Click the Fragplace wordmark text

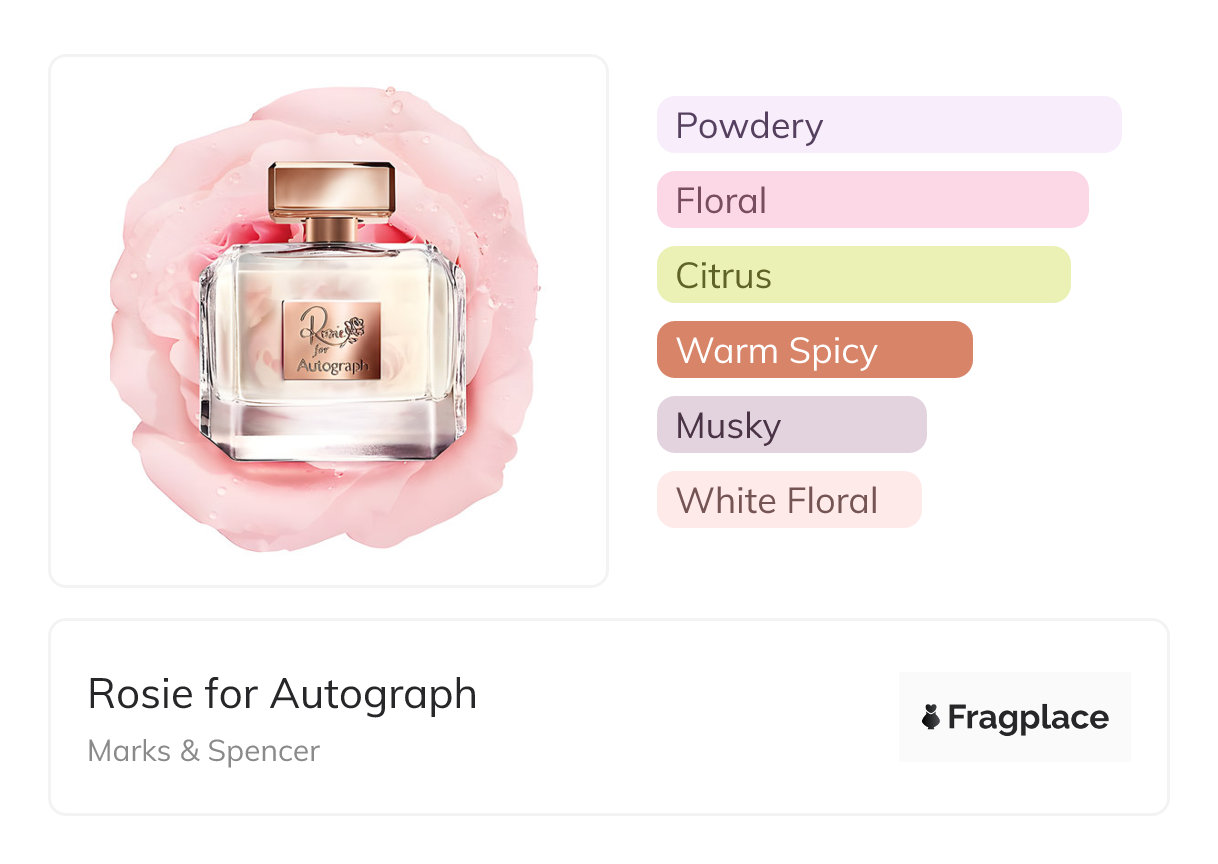pyautogui.click(x=1027, y=717)
